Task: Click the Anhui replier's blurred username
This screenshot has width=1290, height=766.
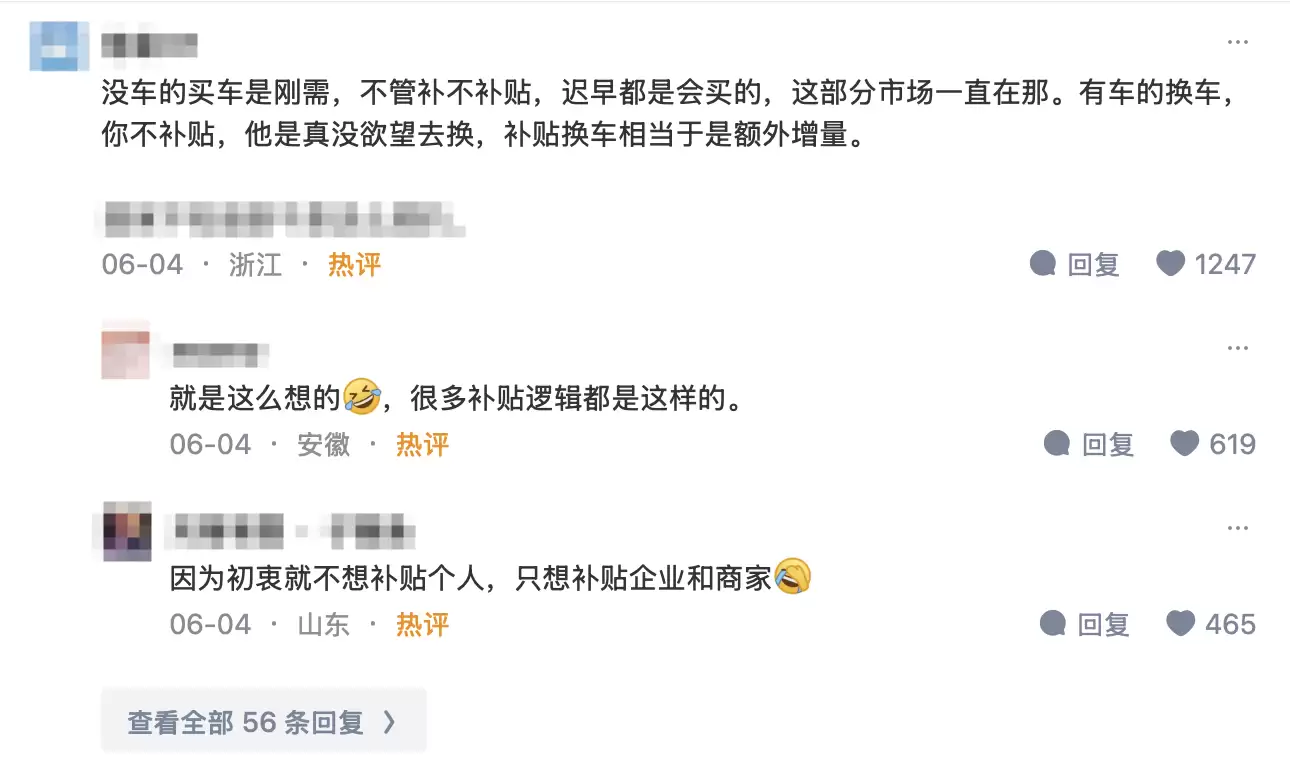Action: coord(220,353)
